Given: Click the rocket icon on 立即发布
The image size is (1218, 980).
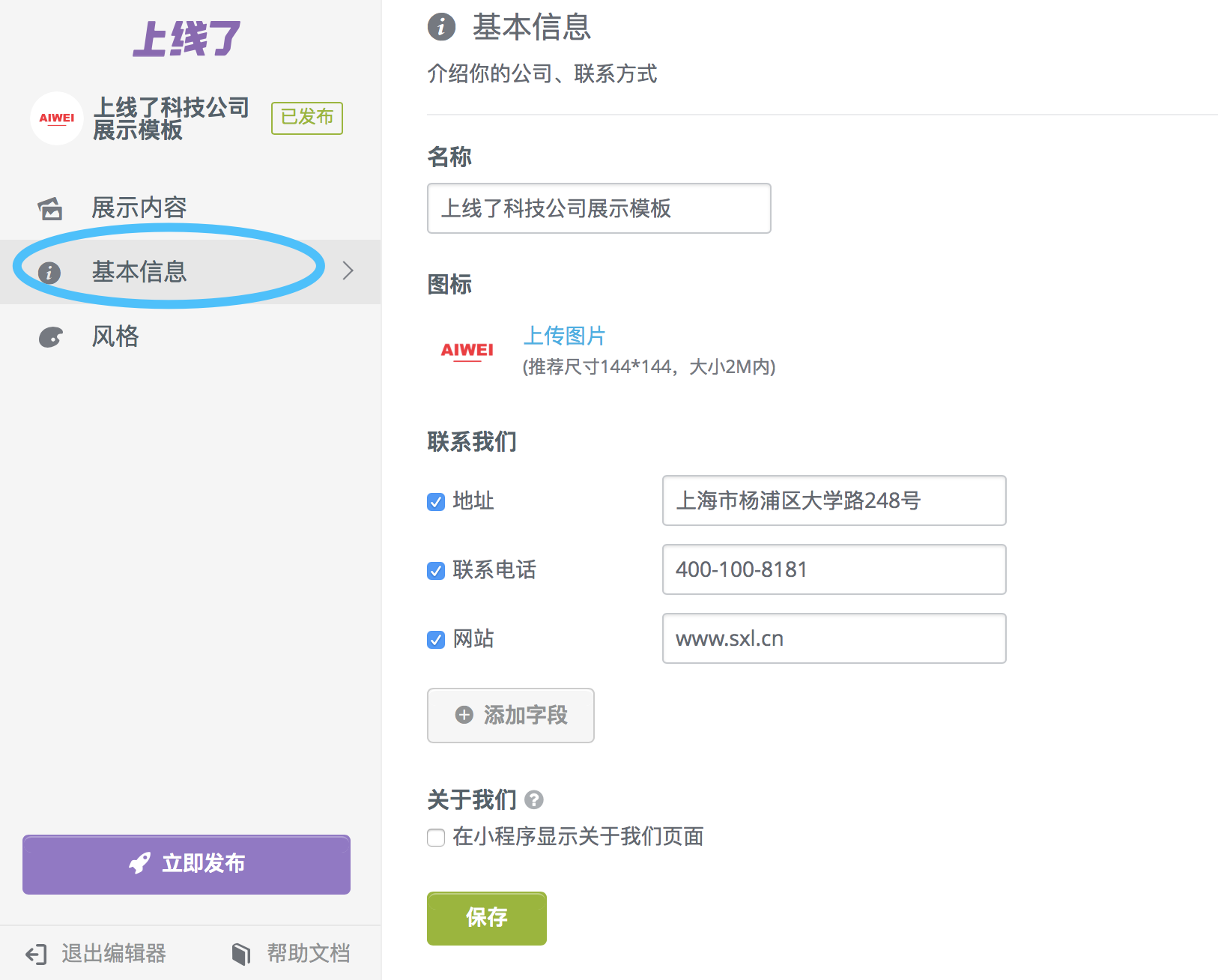Looking at the screenshot, I should point(139,863).
